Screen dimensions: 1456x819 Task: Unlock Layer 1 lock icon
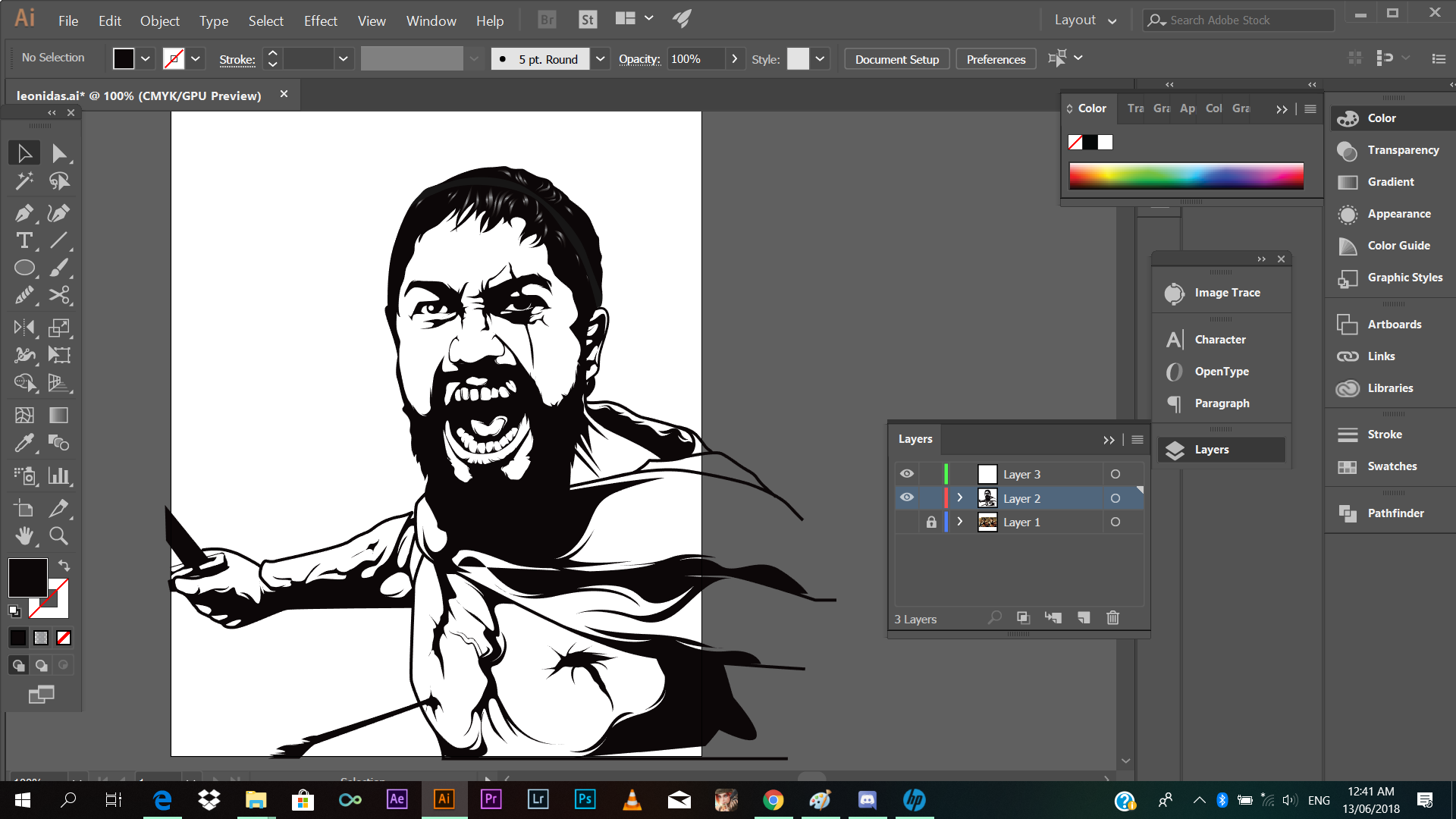click(x=931, y=522)
